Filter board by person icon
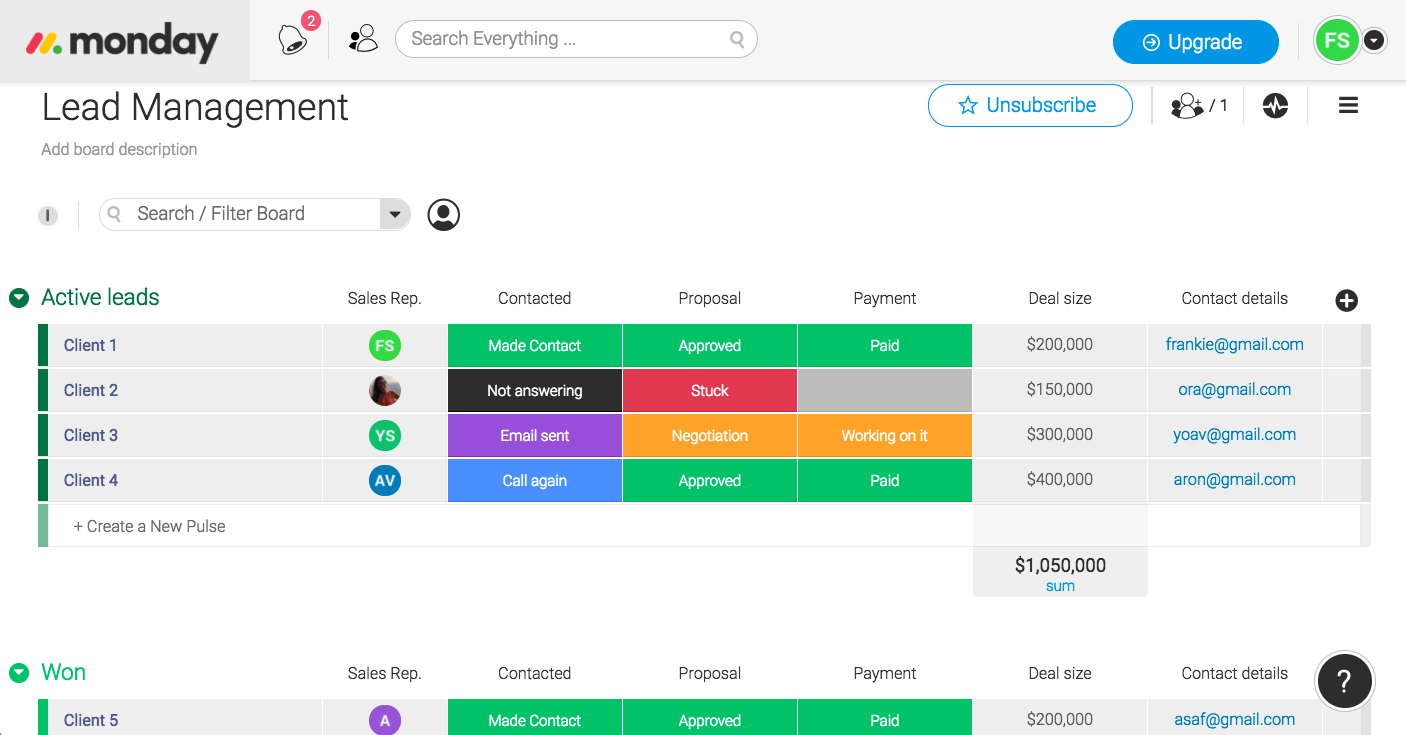1406x735 pixels. [444, 215]
